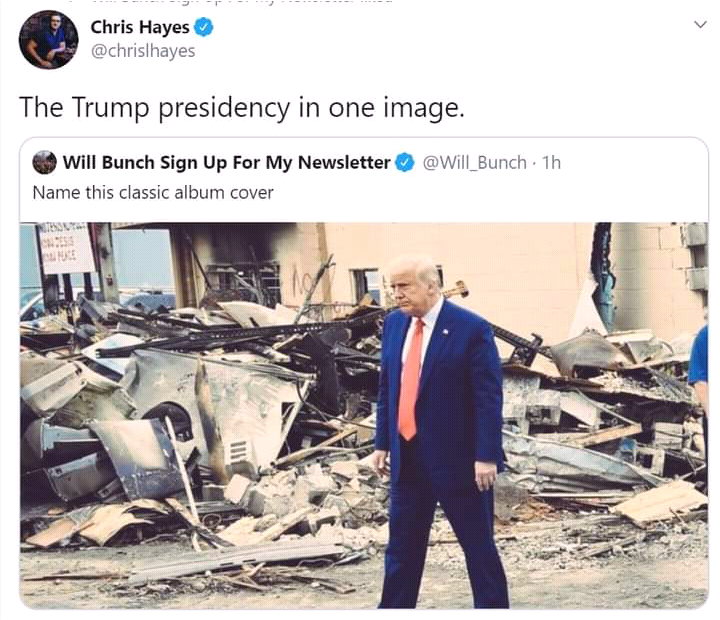Open the Chris Hayes display name link
Screen dimensions: 720x620
click(140, 27)
